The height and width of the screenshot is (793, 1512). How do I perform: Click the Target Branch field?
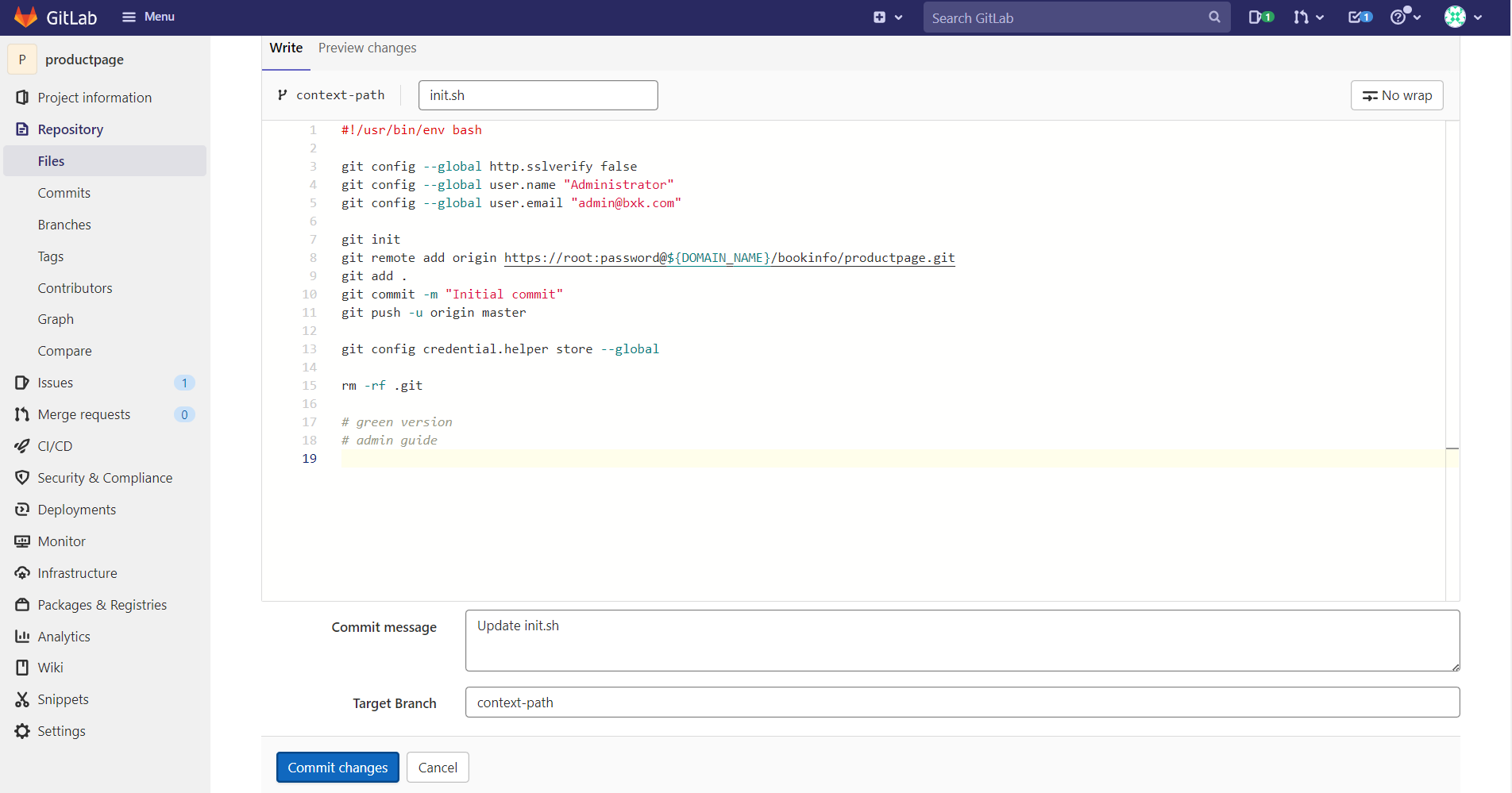tap(962, 703)
